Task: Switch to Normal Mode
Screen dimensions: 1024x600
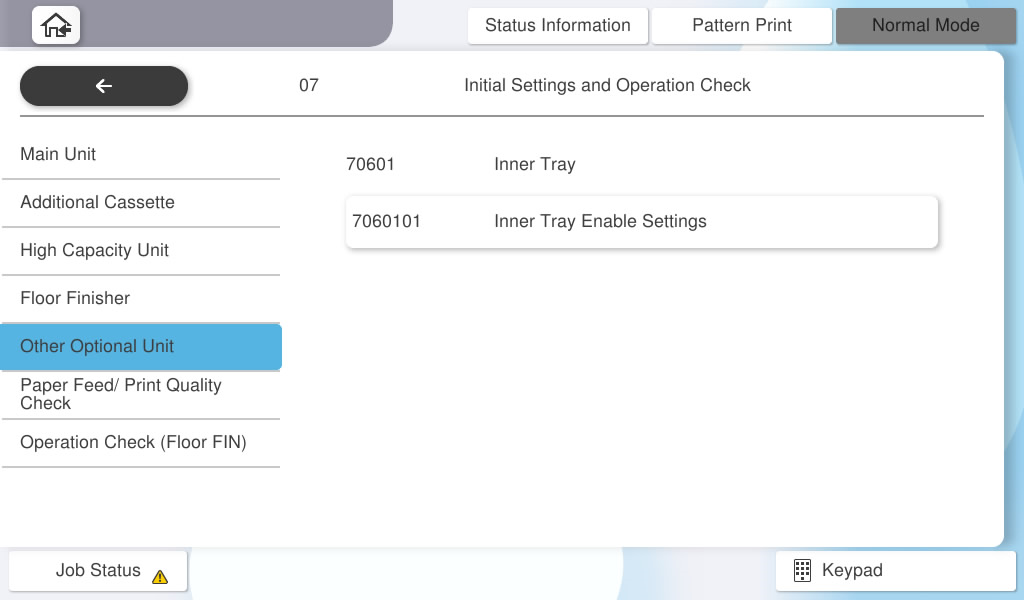Action: [925, 26]
